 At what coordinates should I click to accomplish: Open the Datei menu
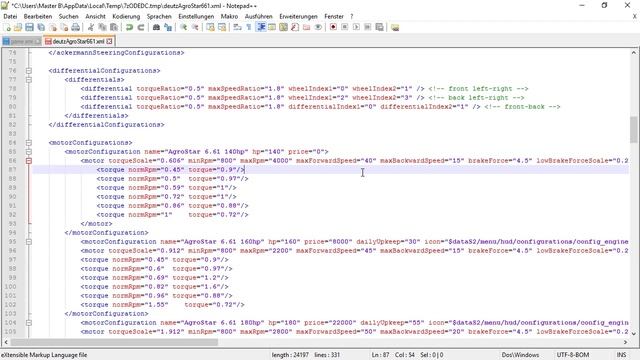point(10,16)
